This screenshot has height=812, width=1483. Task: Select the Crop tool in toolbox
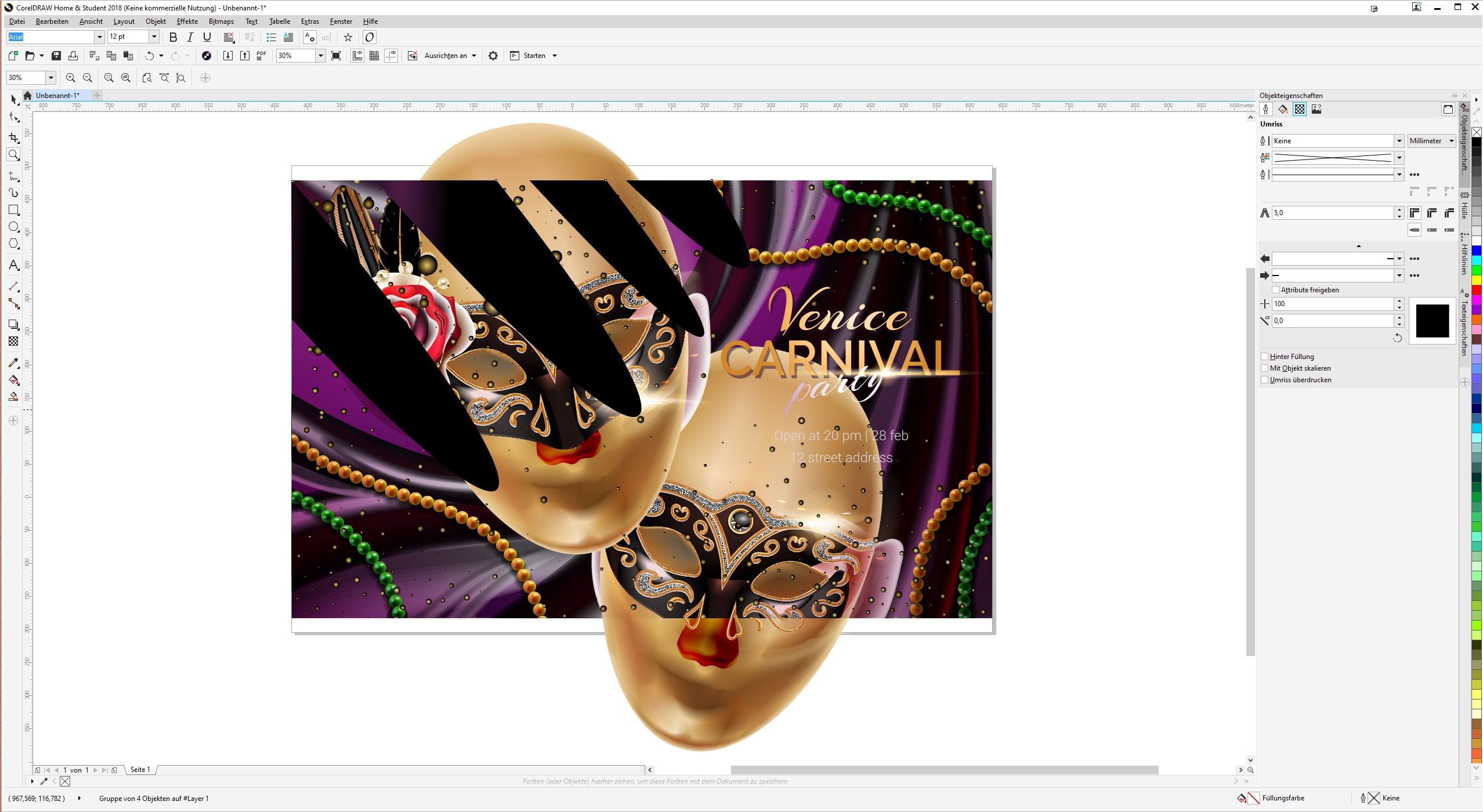pos(14,138)
